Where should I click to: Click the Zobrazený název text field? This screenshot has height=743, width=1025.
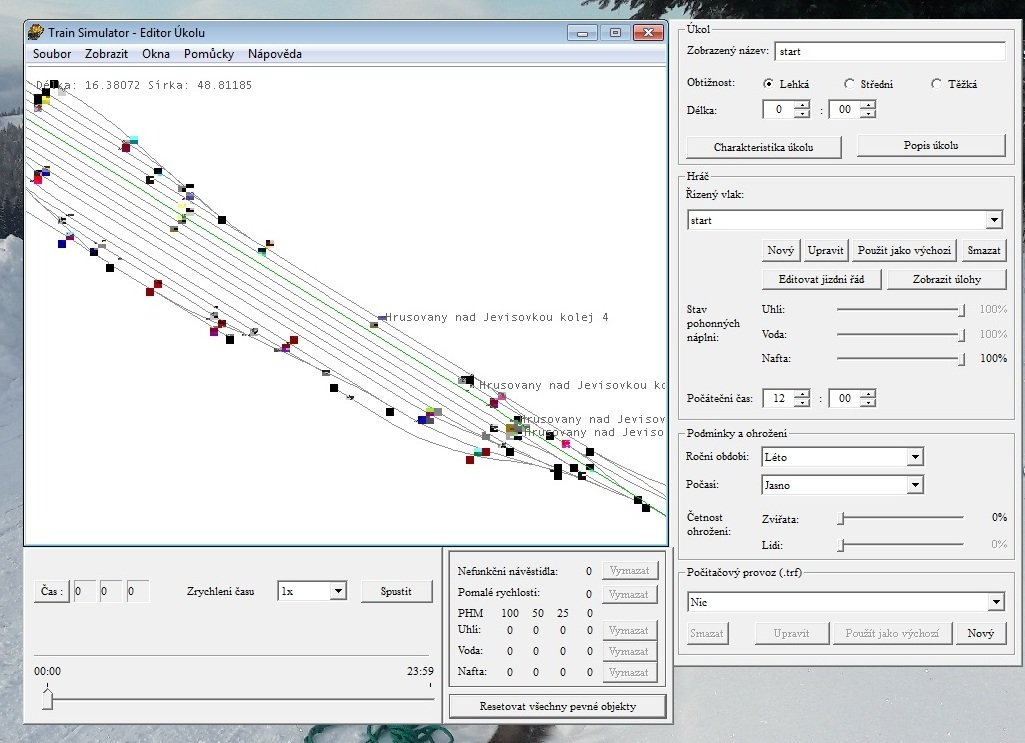pyautogui.click(x=889, y=52)
